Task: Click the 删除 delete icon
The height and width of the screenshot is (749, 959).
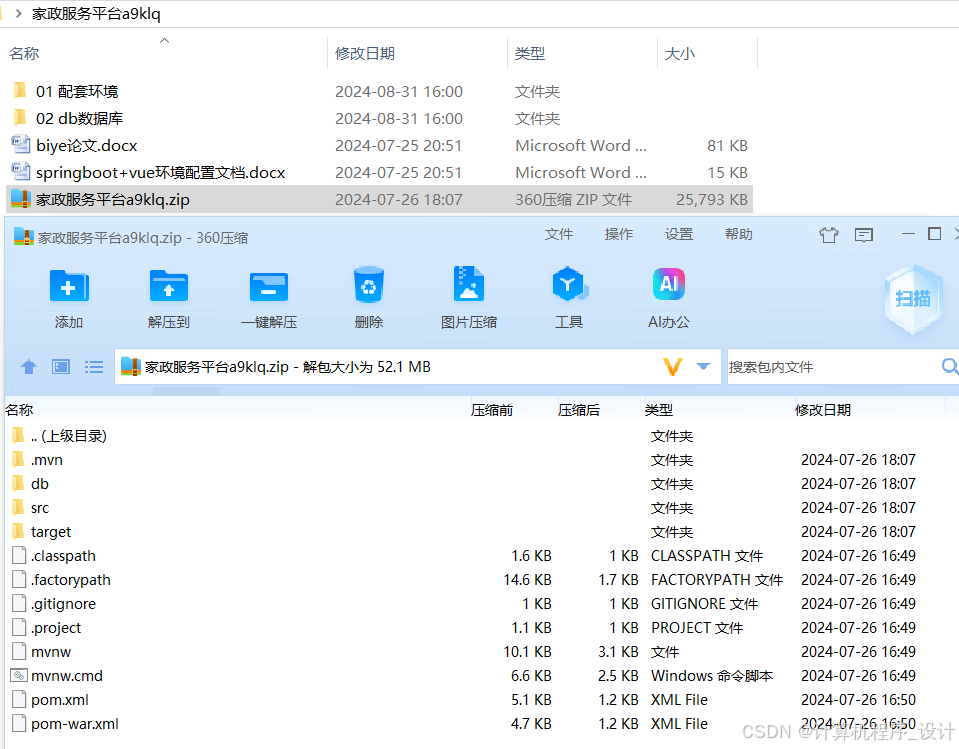Action: [368, 297]
